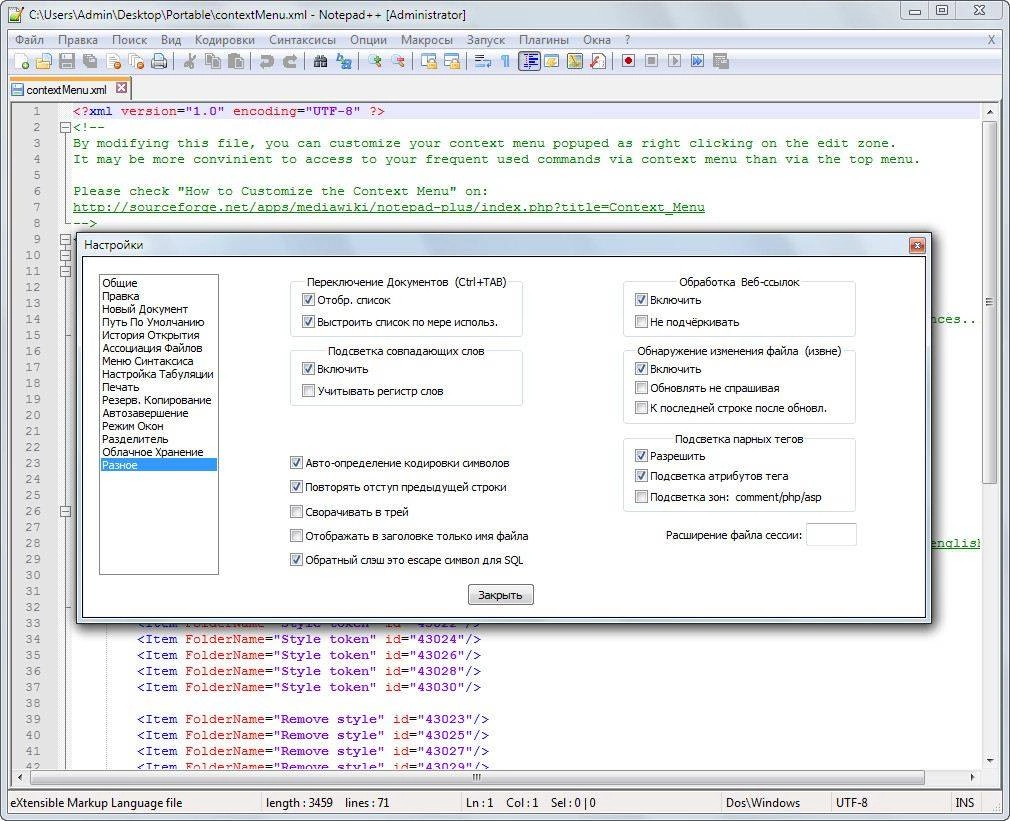
Task: Toggle 'Обратный слэш это escape символ для SQL'
Action: pos(296,560)
